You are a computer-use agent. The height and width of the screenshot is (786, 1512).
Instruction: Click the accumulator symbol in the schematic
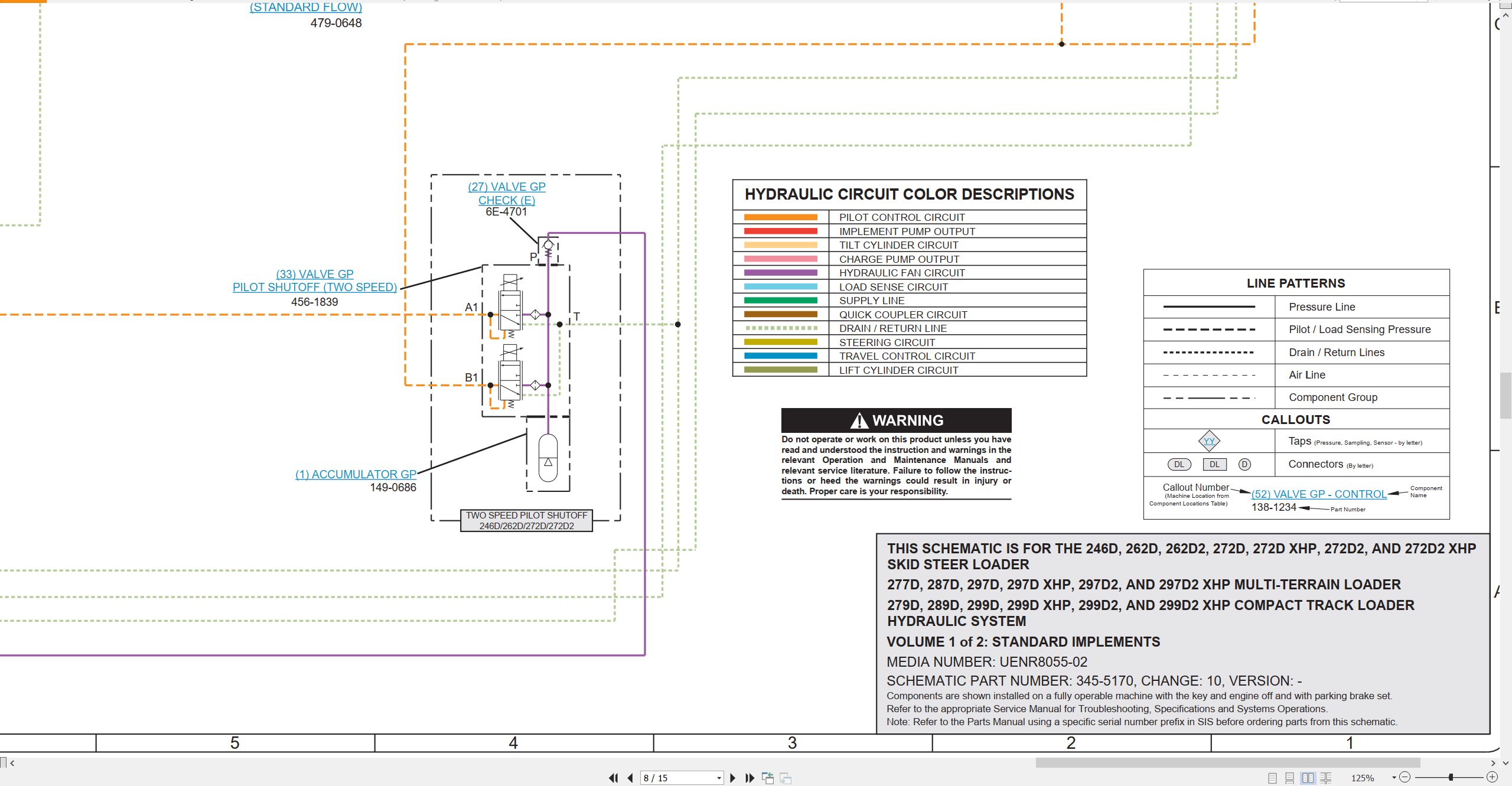pyautogui.click(x=548, y=458)
